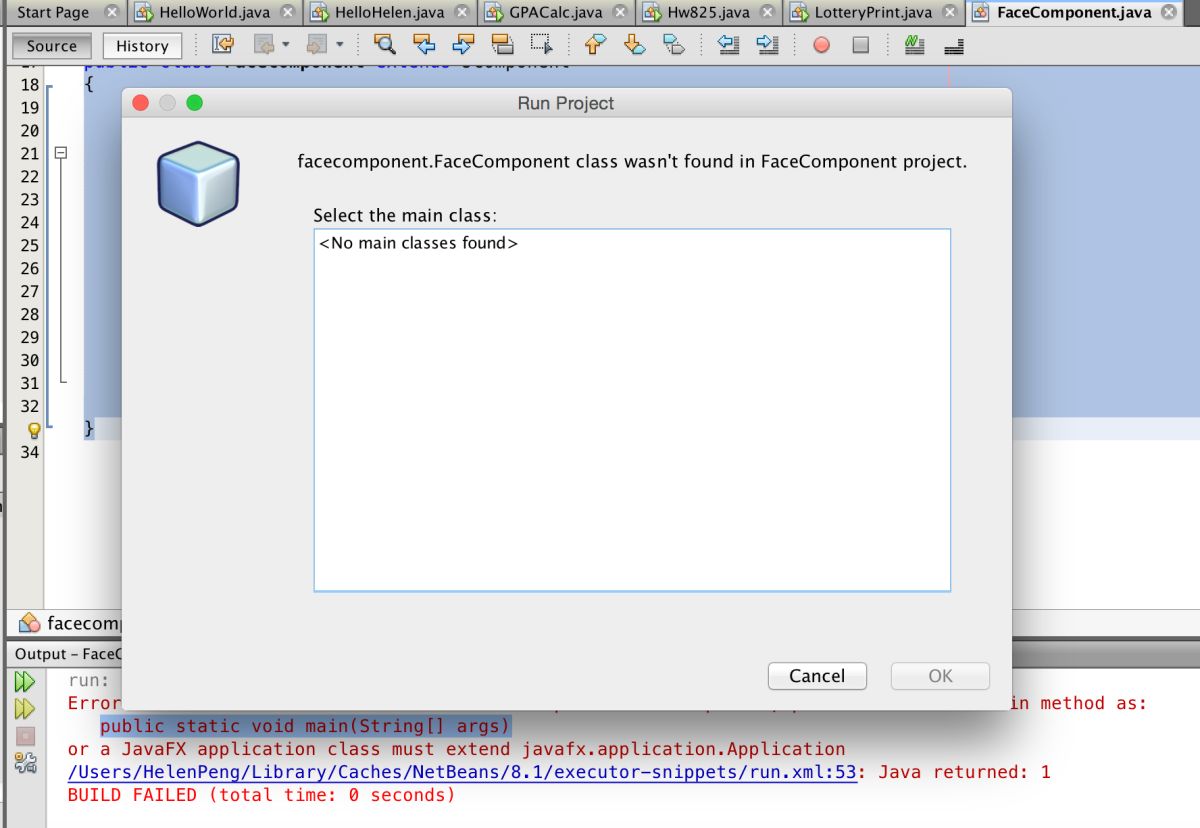1200x828 pixels.
Task: Click Cancel in Run Project dialog
Action: click(x=817, y=676)
